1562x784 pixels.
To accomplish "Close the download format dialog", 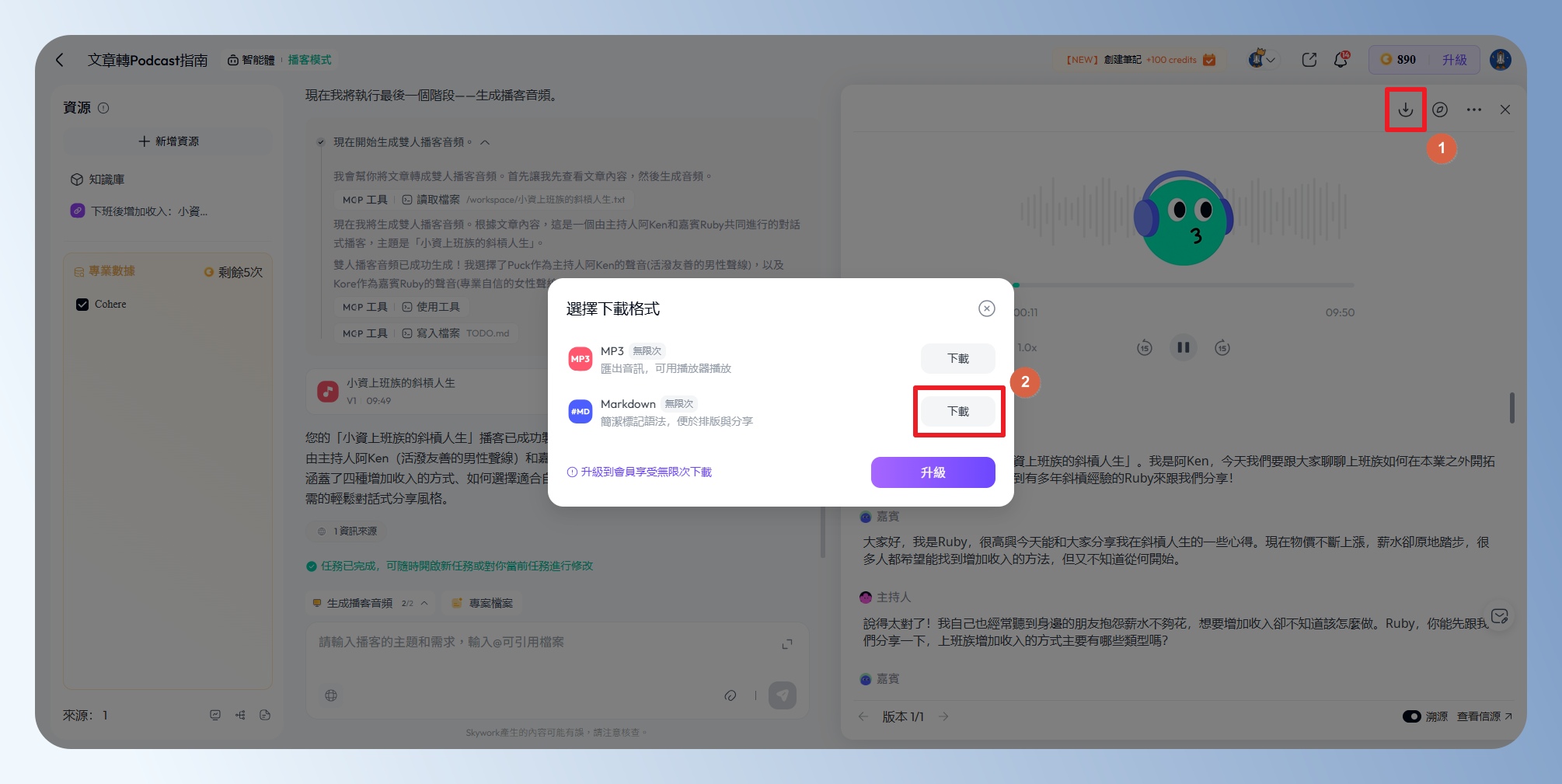I will [986, 308].
